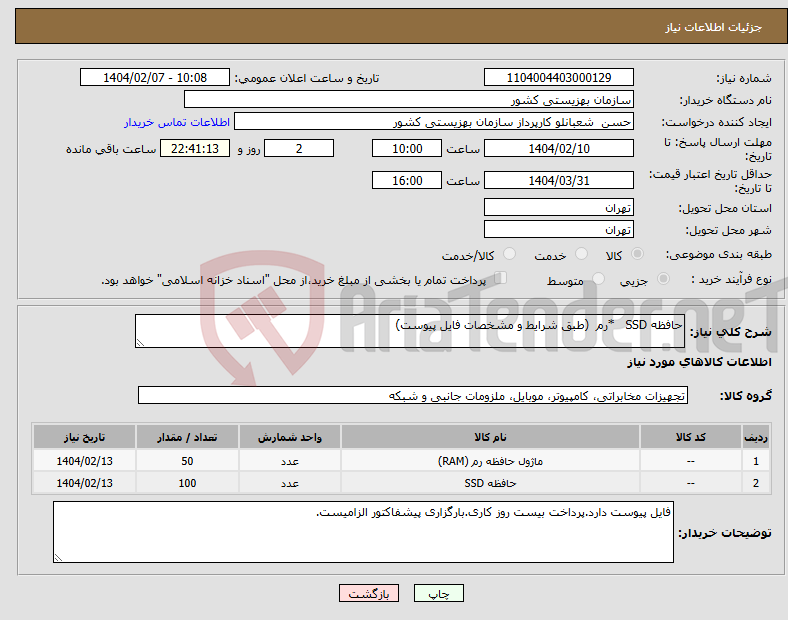Image resolution: width=788 pixels, height=620 pixels.
Task: Click the عدد unit cell in SSD row
Action: (x=289, y=483)
